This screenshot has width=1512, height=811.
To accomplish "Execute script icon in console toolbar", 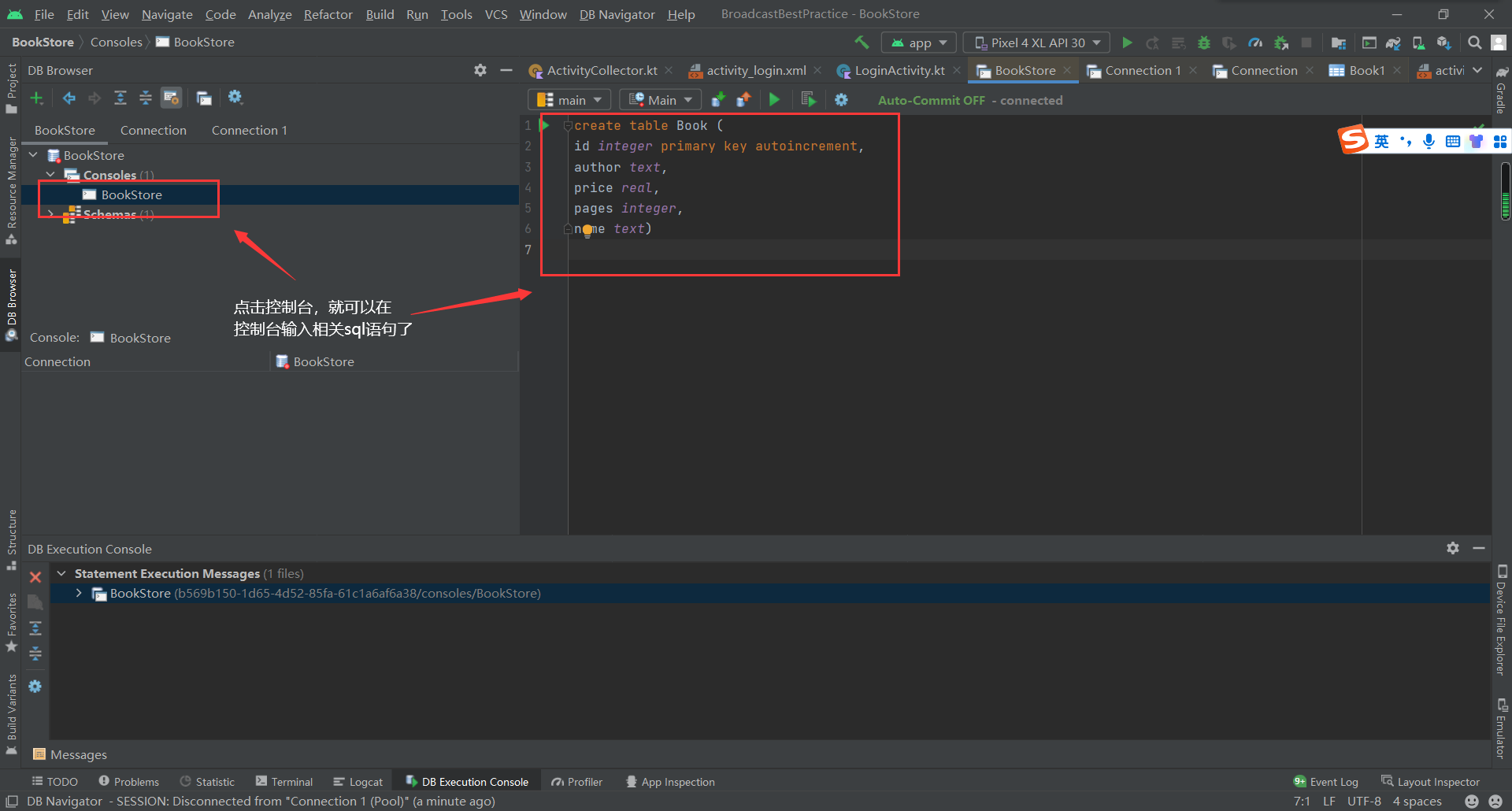I will tap(808, 100).
